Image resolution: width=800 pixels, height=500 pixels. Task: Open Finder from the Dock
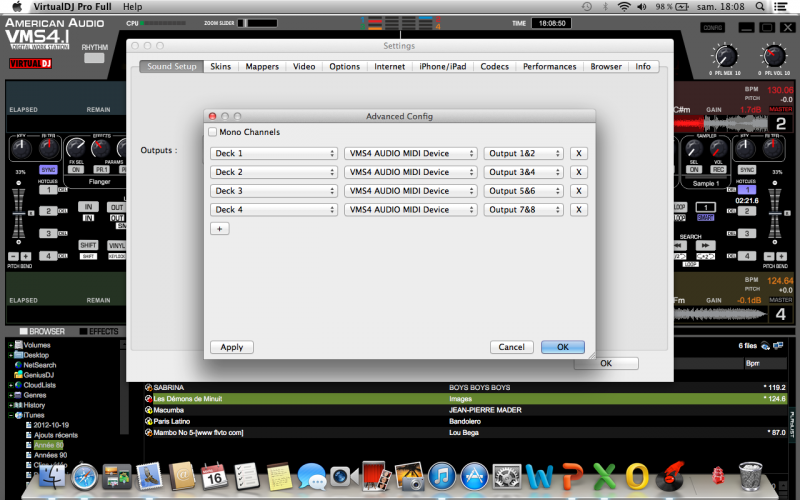pyautogui.click(x=52, y=477)
